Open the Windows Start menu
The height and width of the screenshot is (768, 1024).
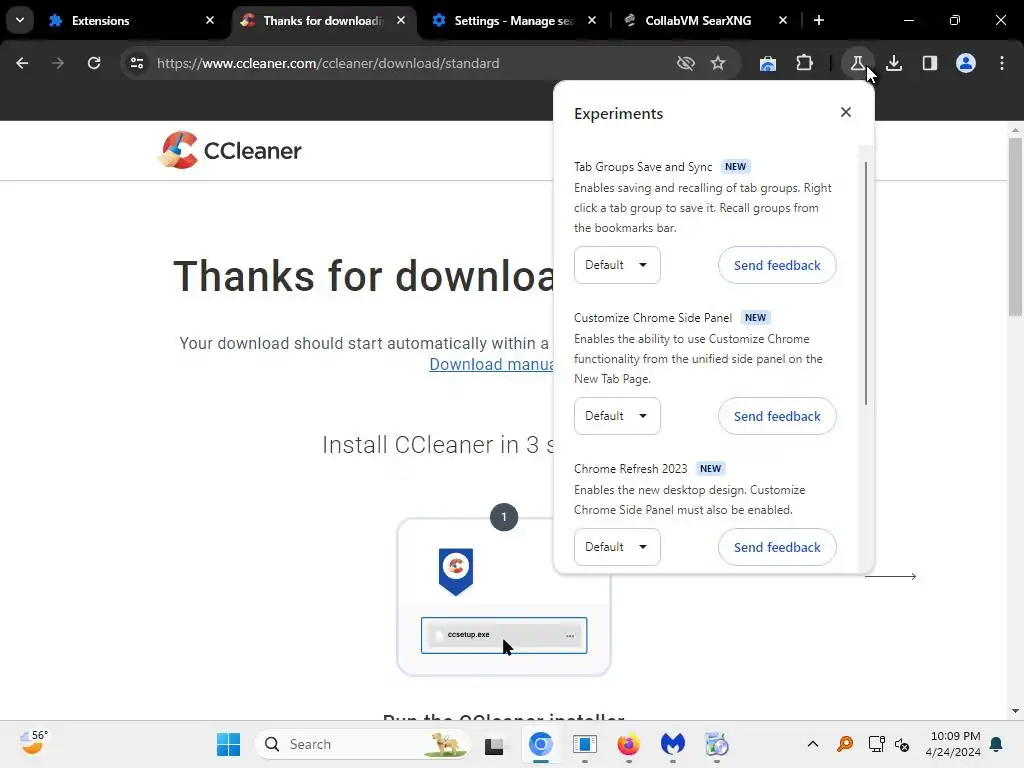[229, 744]
